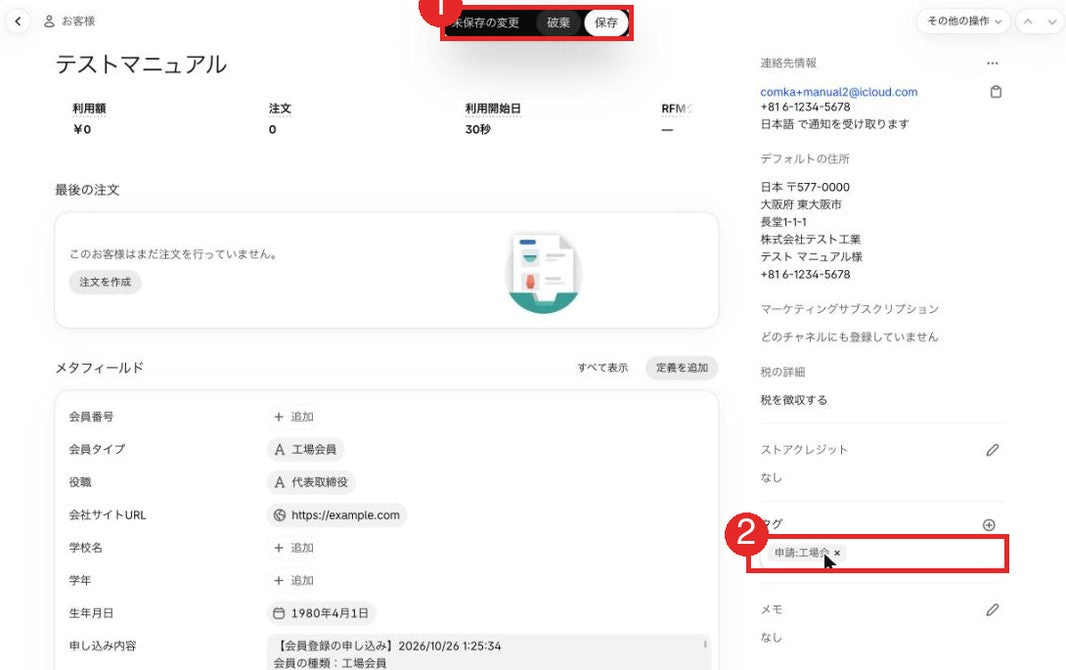
Task: Click the 利用額 stat label
Action: pos(89,108)
